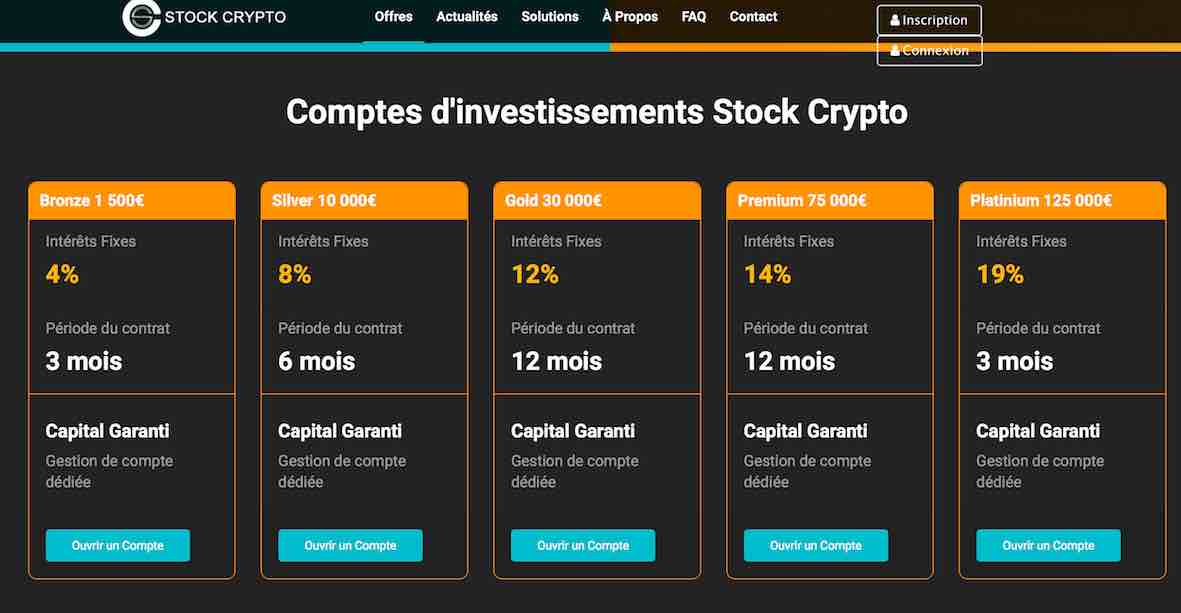The image size is (1181, 613).
Task: Select the Silver 10 000€ card header
Action: [365, 200]
